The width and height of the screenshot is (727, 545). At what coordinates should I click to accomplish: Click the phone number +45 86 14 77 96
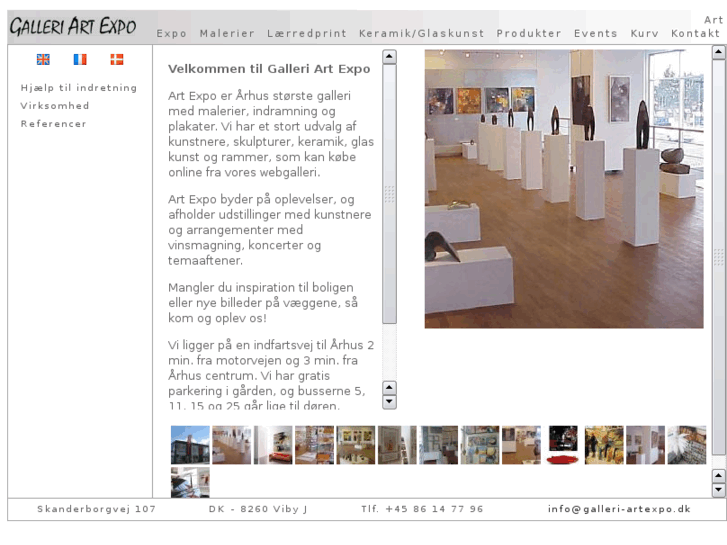[x=434, y=509]
